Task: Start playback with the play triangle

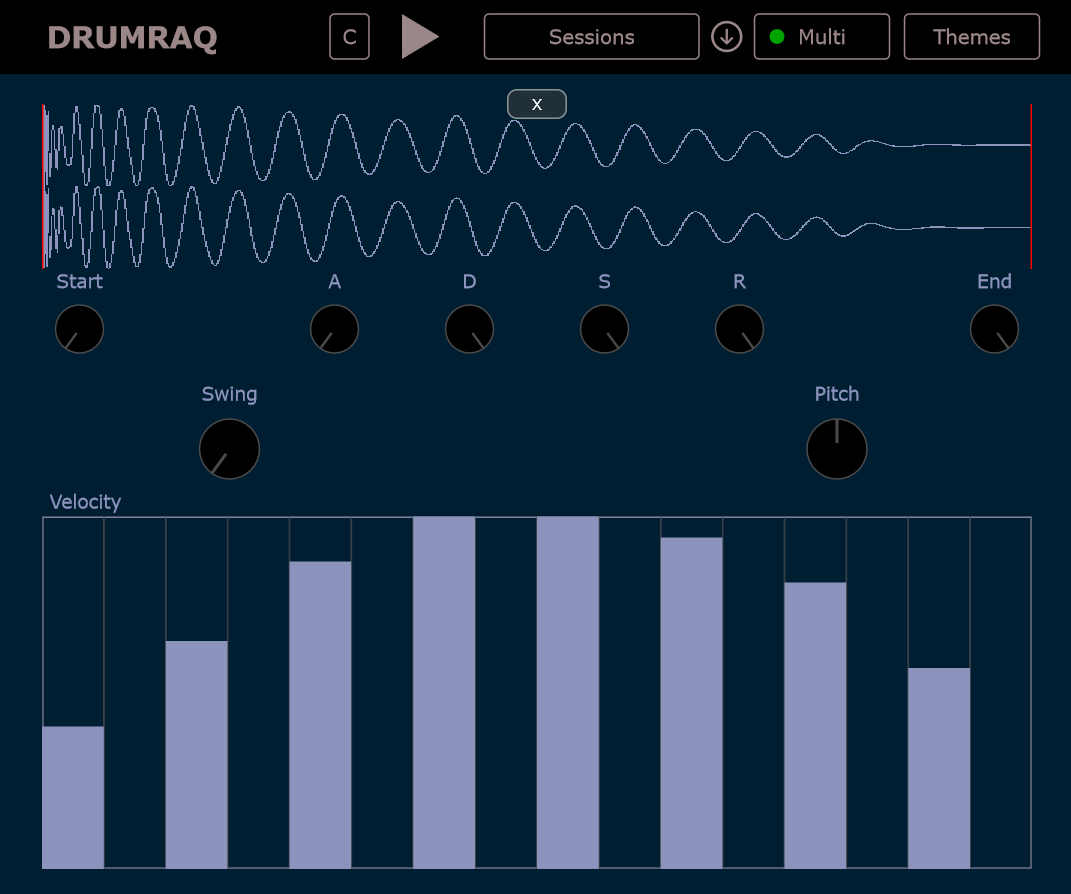Action: tap(419, 37)
